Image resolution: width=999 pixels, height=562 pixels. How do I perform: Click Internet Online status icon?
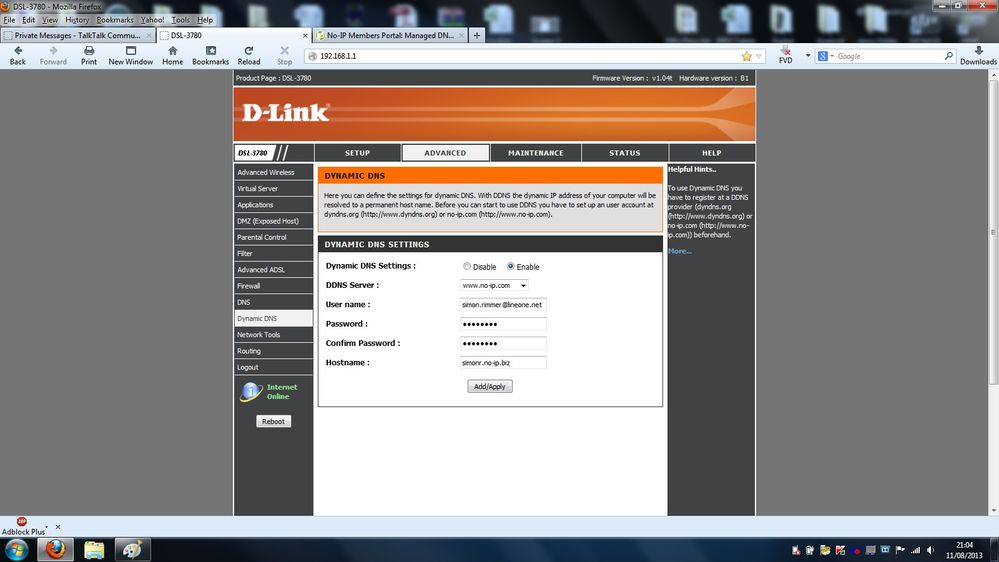251,392
